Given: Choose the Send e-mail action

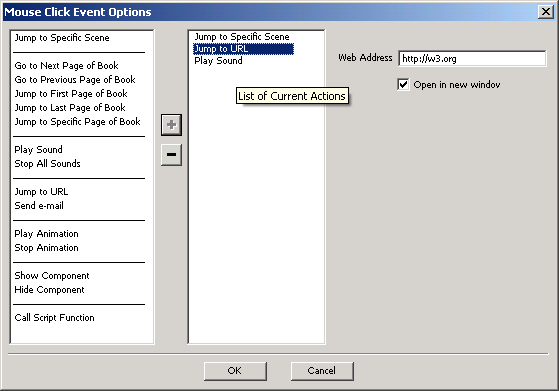Looking at the screenshot, I should pos(39,206).
